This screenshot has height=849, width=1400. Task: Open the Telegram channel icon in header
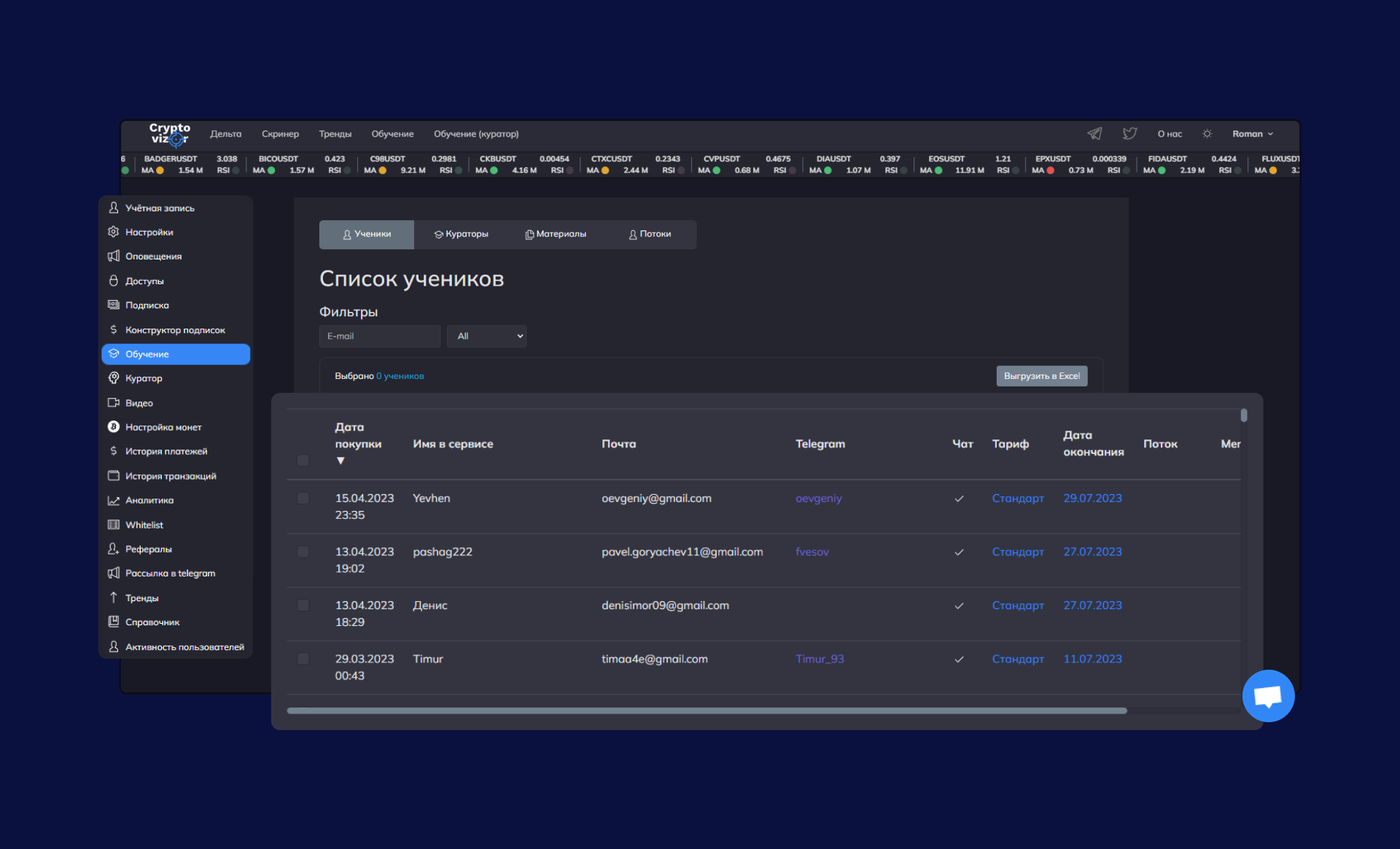point(1094,133)
